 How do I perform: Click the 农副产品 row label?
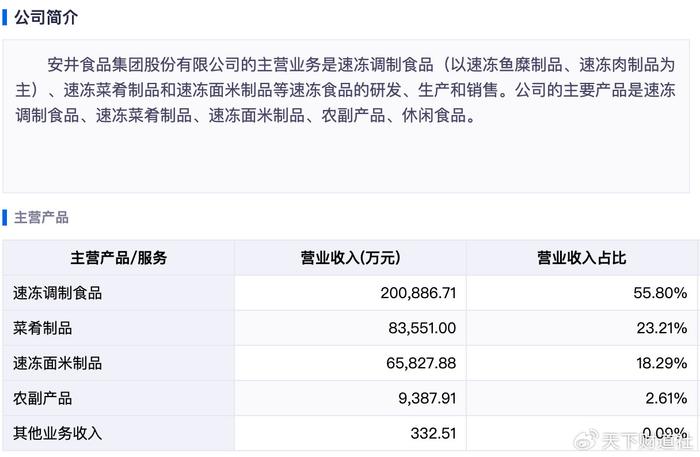[x=42, y=398]
